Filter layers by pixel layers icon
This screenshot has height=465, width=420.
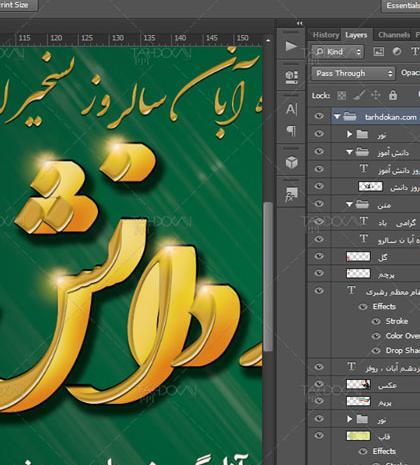coord(378,52)
